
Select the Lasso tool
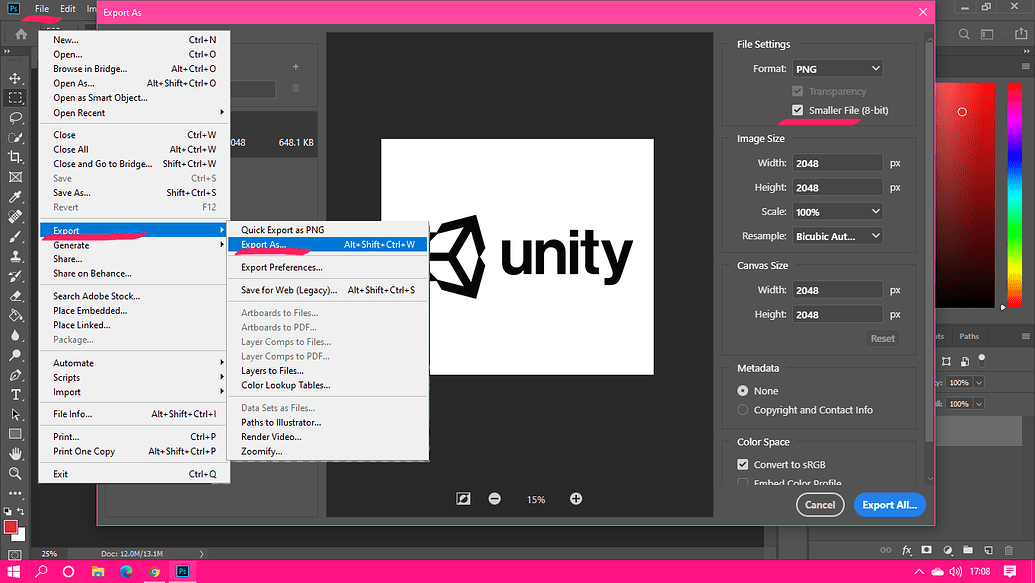pos(14,118)
